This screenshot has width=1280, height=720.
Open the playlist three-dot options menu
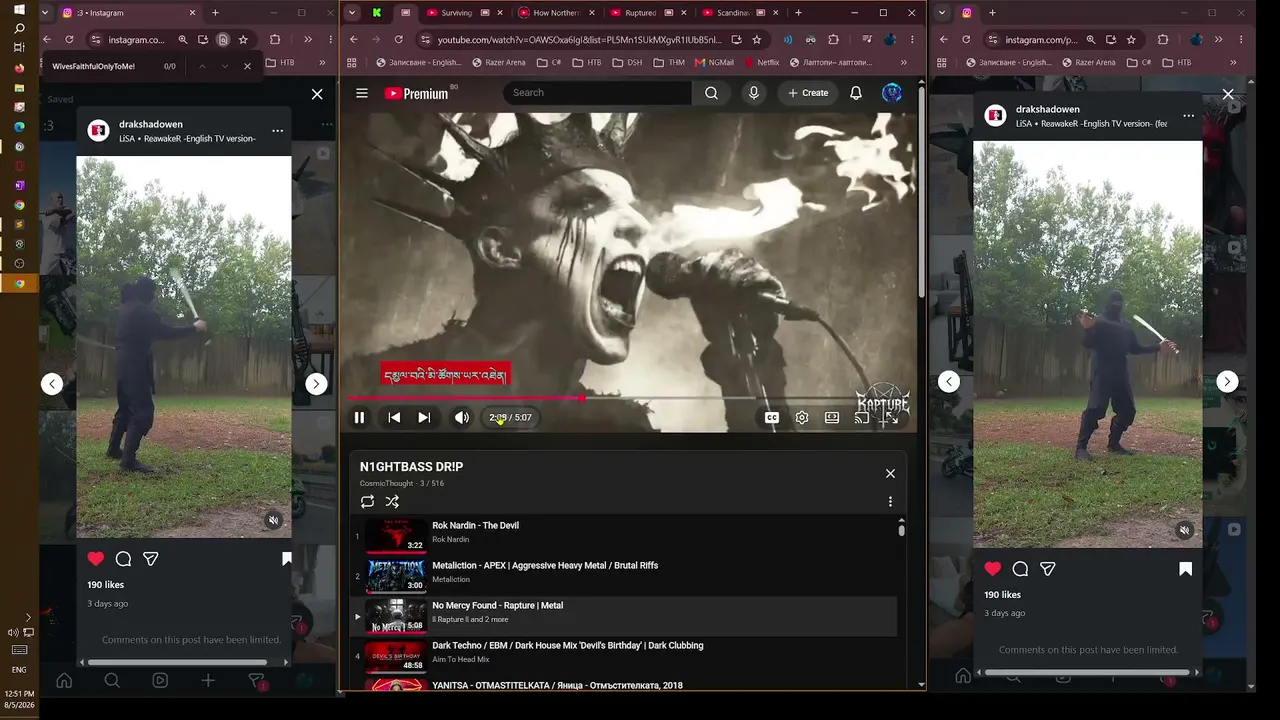click(x=890, y=502)
